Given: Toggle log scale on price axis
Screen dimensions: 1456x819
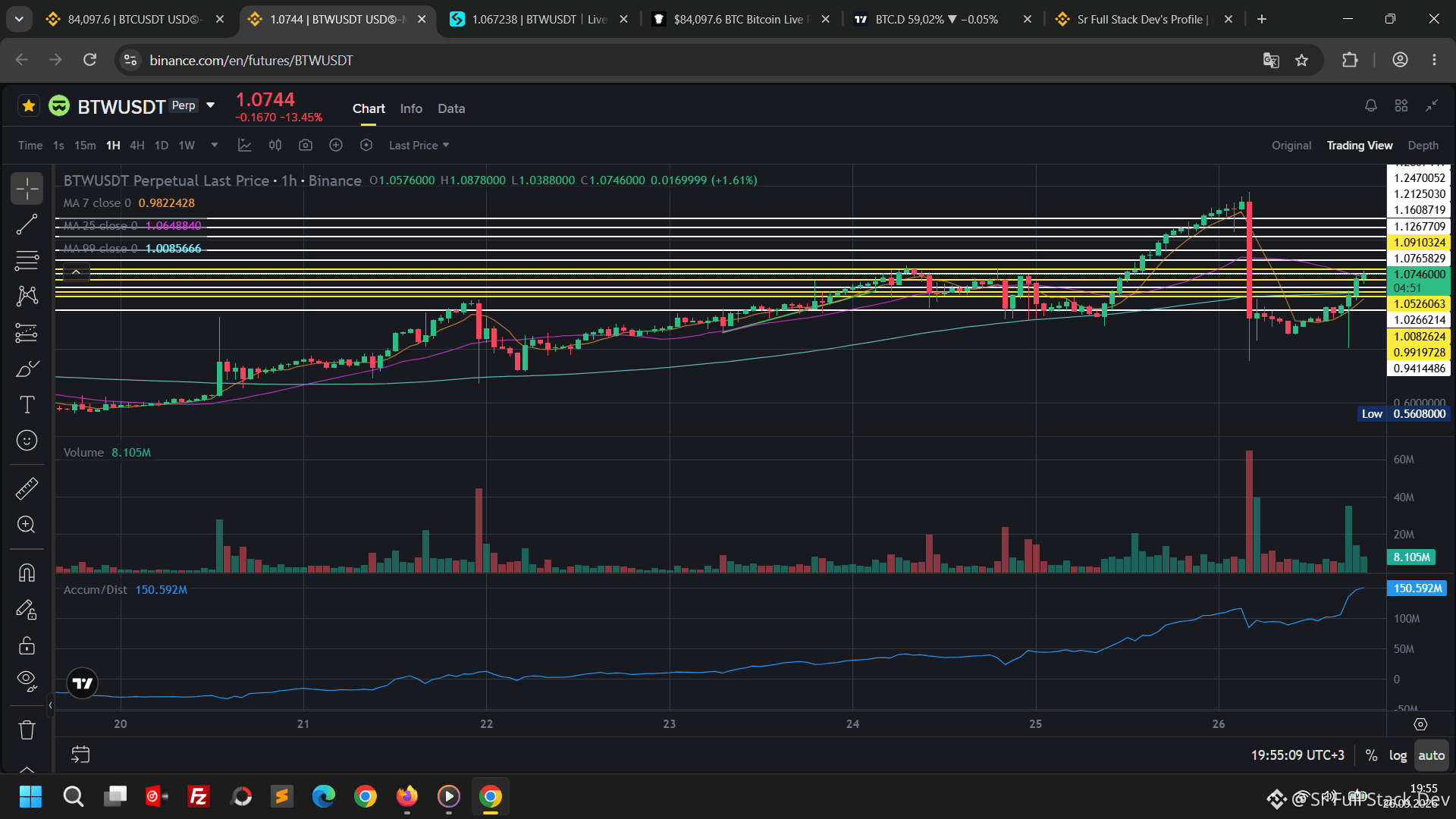Looking at the screenshot, I should click(x=1398, y=755).
